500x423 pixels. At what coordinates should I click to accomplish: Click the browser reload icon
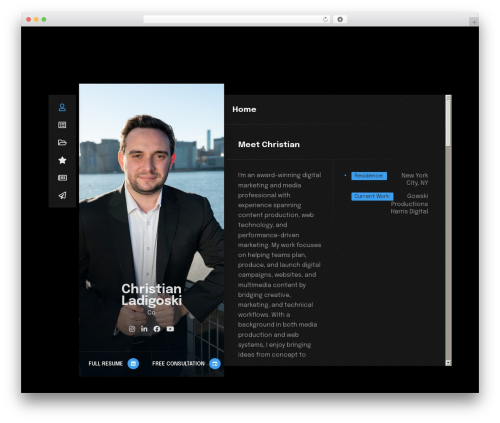tap(325, 19)
